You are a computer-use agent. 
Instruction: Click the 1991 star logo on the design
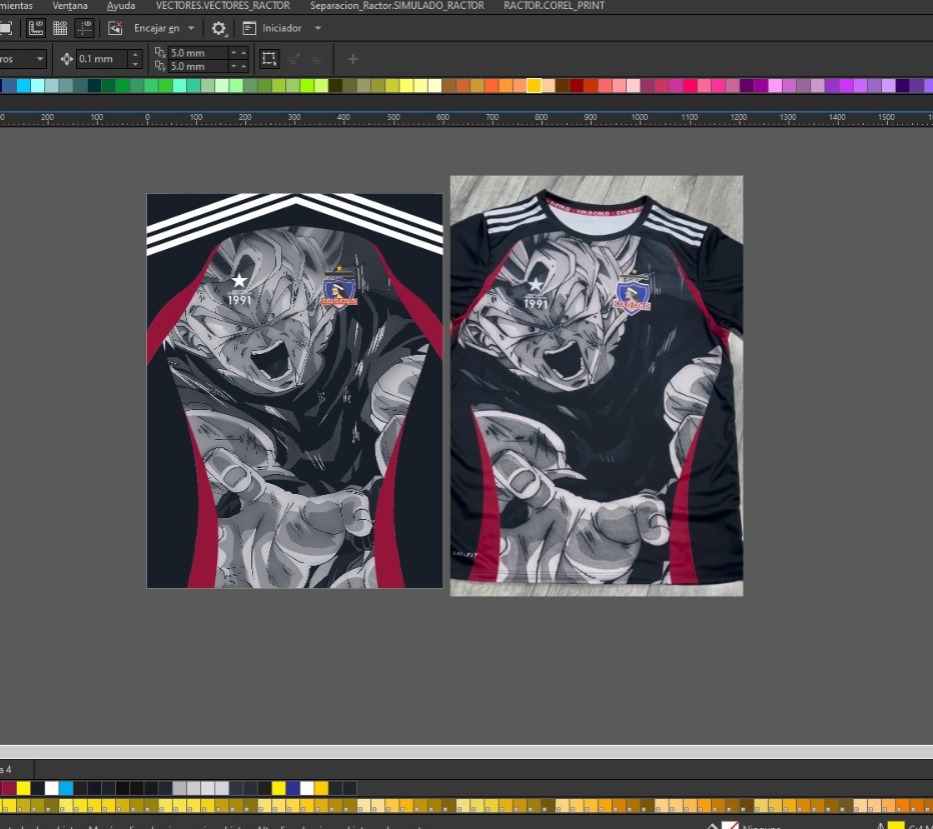pyautogui.click(x=239, y=289)
